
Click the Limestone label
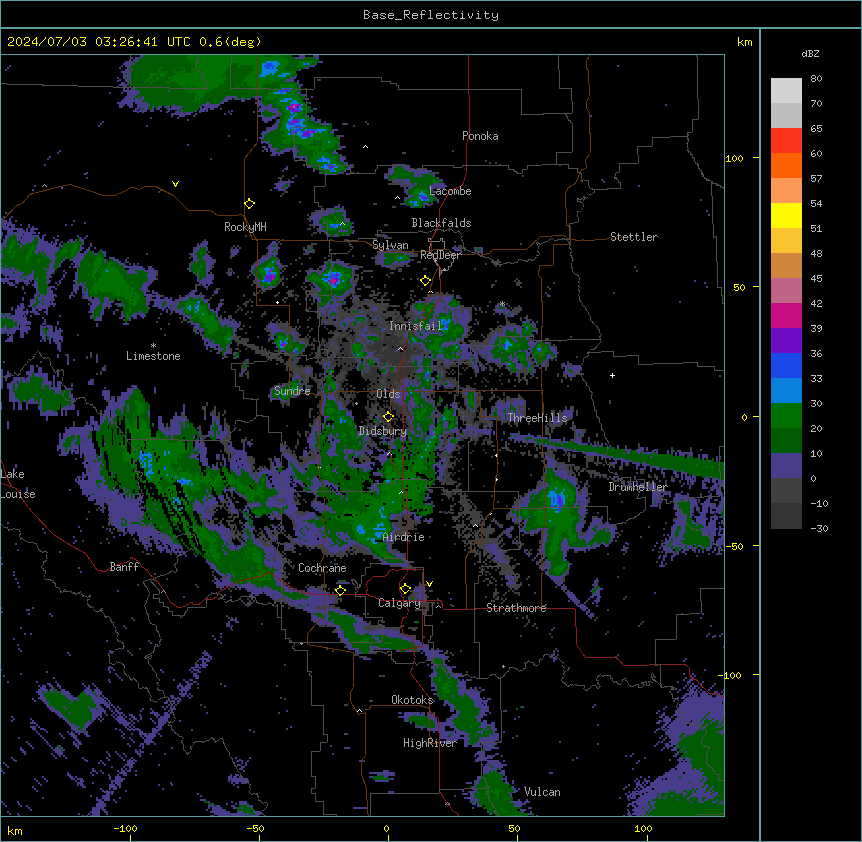(x=153, y=356)
